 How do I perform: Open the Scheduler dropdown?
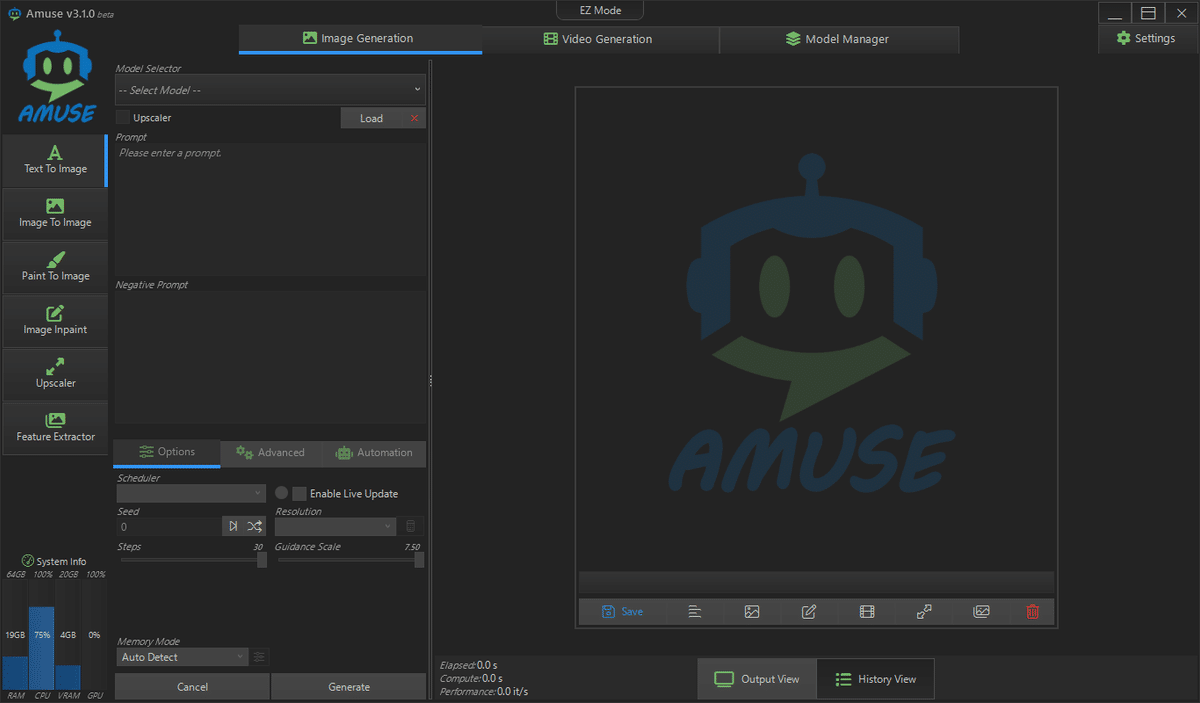click(x=190, y=492)
